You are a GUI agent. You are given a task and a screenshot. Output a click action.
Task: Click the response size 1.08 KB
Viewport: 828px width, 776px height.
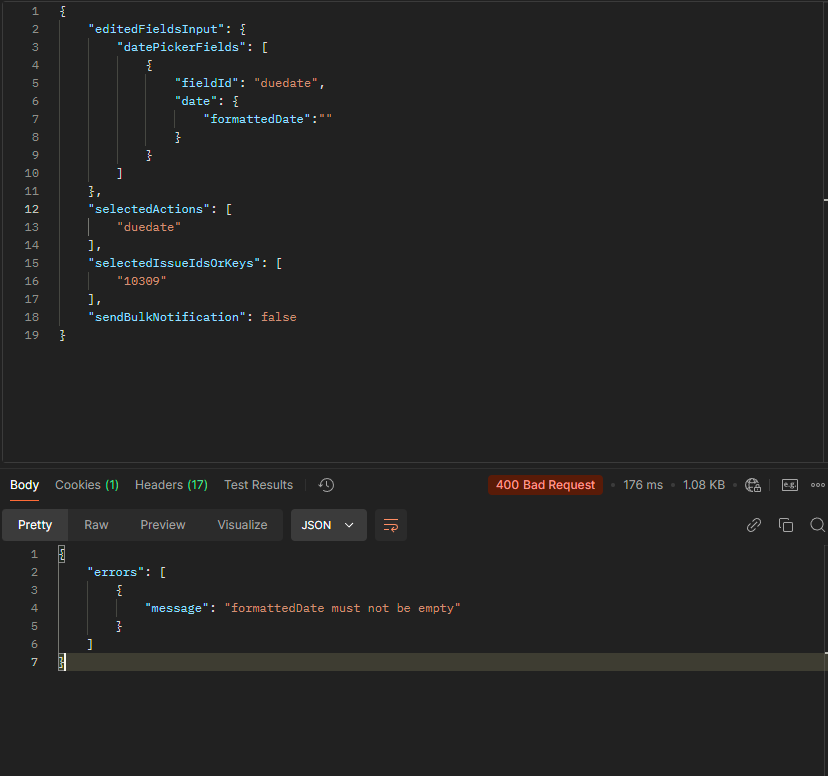click(704, 485)
